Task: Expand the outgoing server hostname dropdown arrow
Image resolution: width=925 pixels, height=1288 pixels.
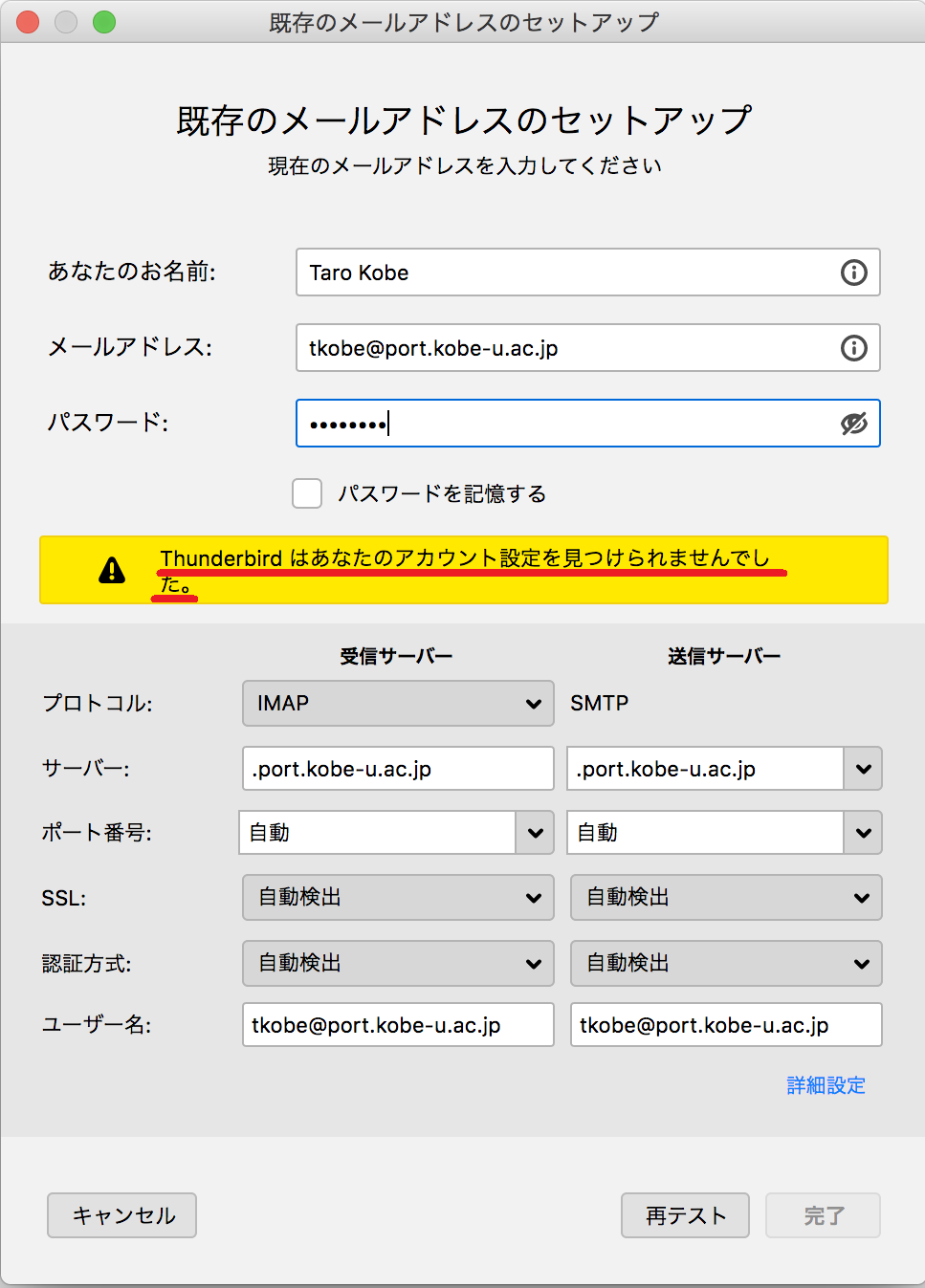Action: coord(863,769)
